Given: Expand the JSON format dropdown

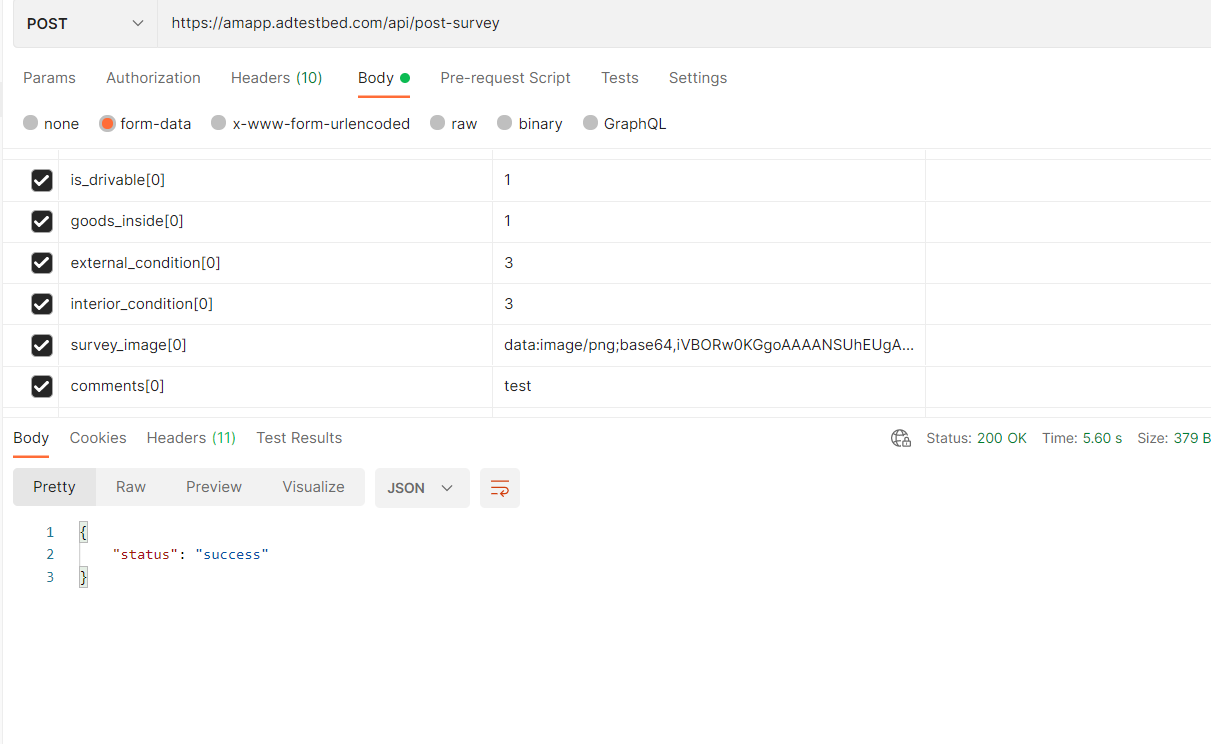Looking at the screenshot, I should (422, 488).
